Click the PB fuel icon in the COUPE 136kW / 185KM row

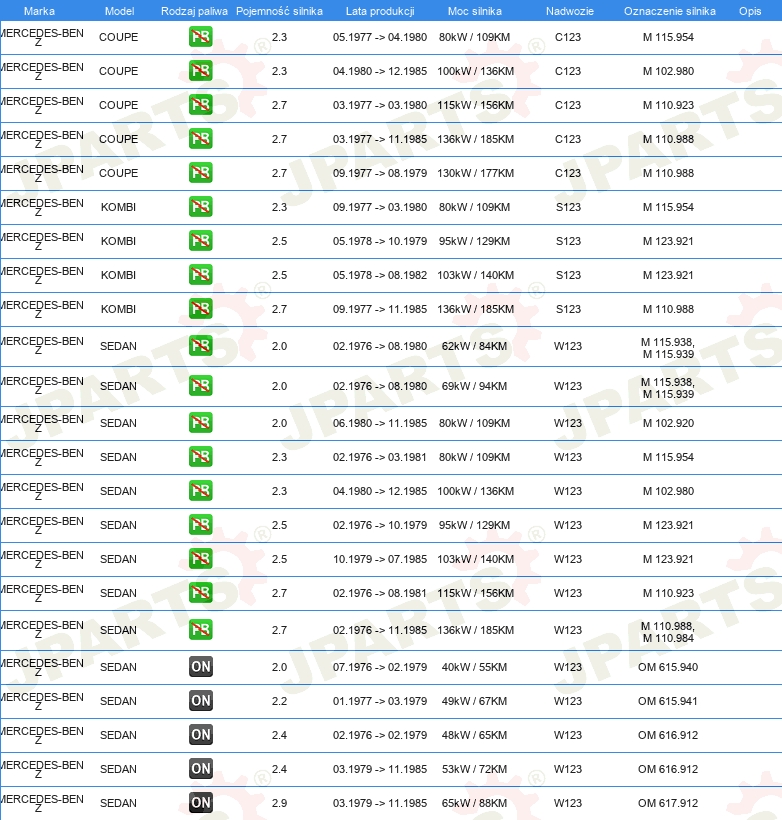(201, 139)
